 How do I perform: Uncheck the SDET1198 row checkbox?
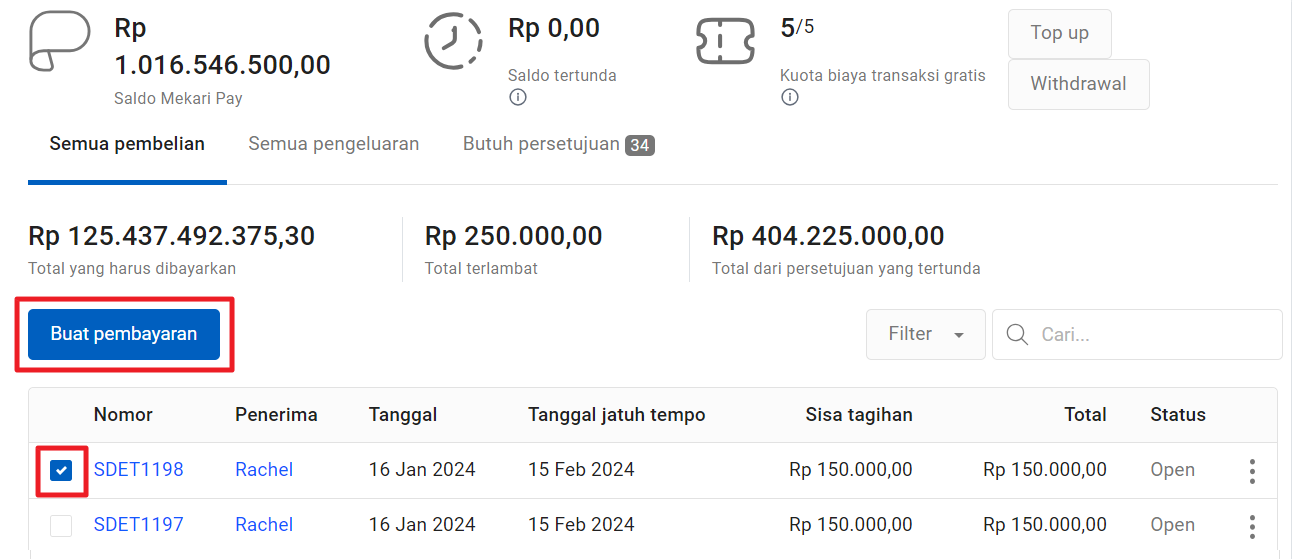click(61, 470)
